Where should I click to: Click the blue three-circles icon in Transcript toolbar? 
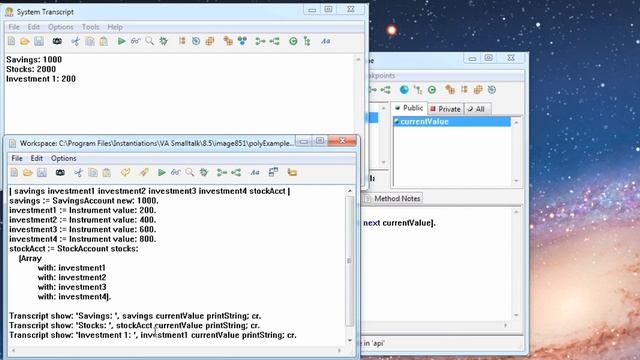pyautogui.click(x=242, y=41)
